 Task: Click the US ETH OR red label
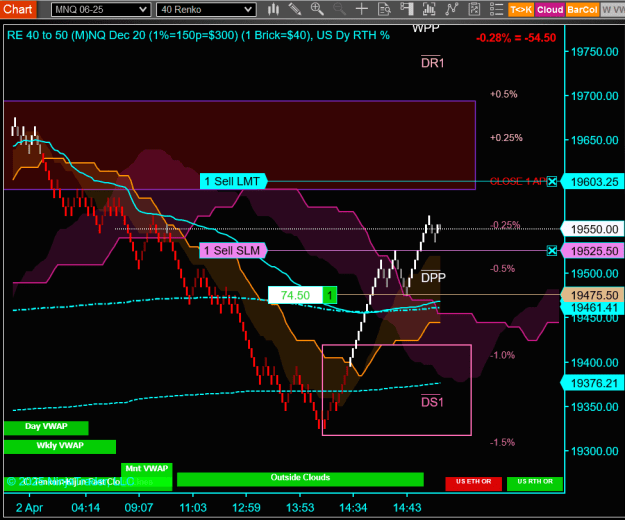[474, 483]
